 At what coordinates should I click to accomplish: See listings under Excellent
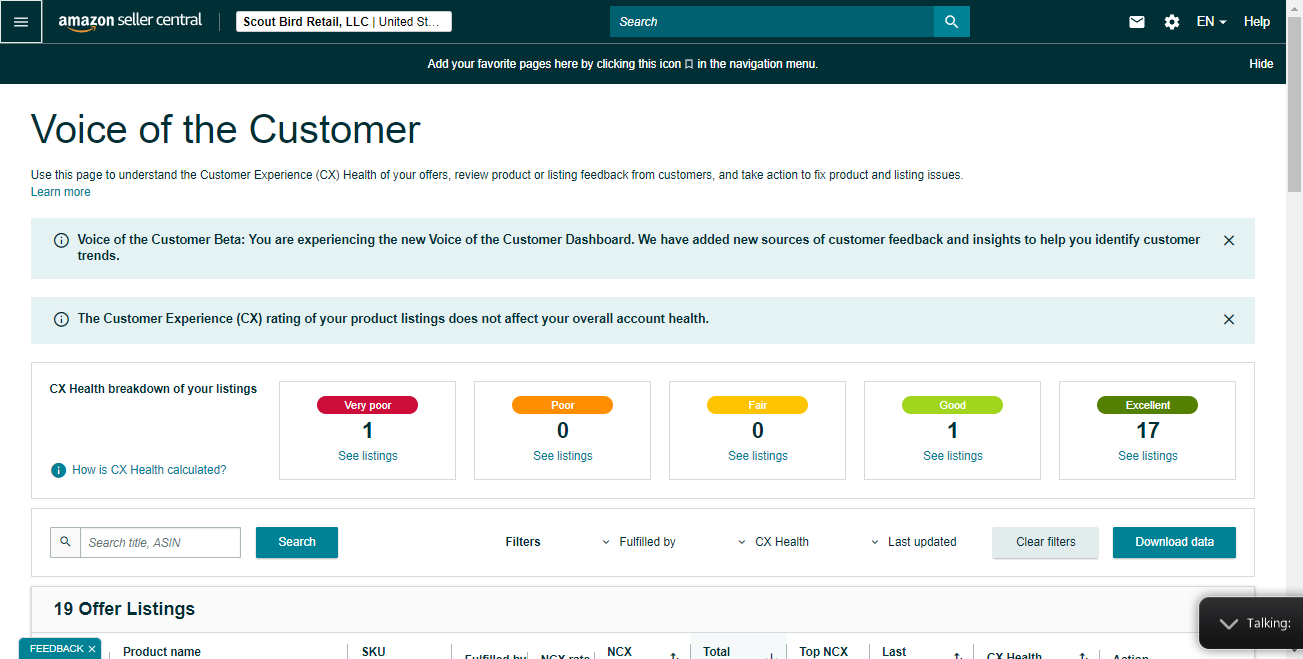[x=1148, y=456]
